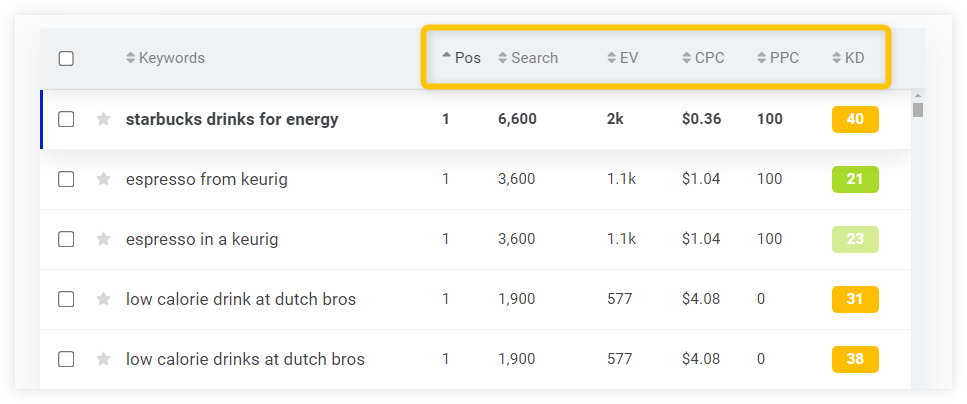Click the orange KD 40 badge

pos(855,119)
